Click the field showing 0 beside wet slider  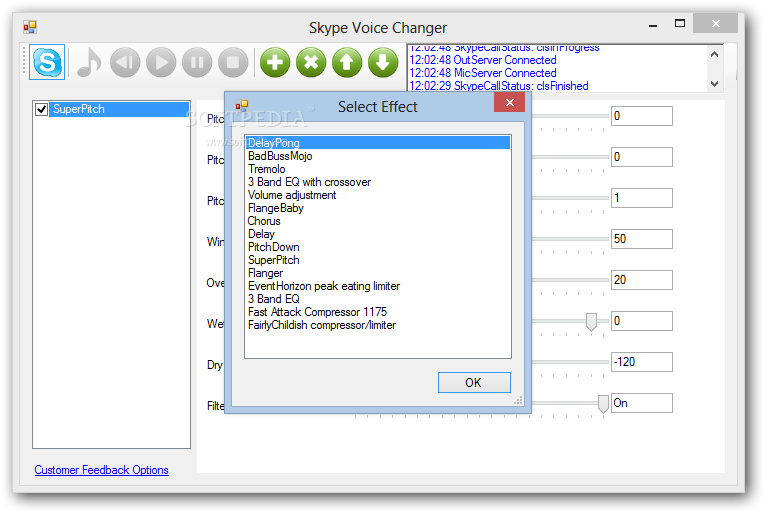point(642,321)
